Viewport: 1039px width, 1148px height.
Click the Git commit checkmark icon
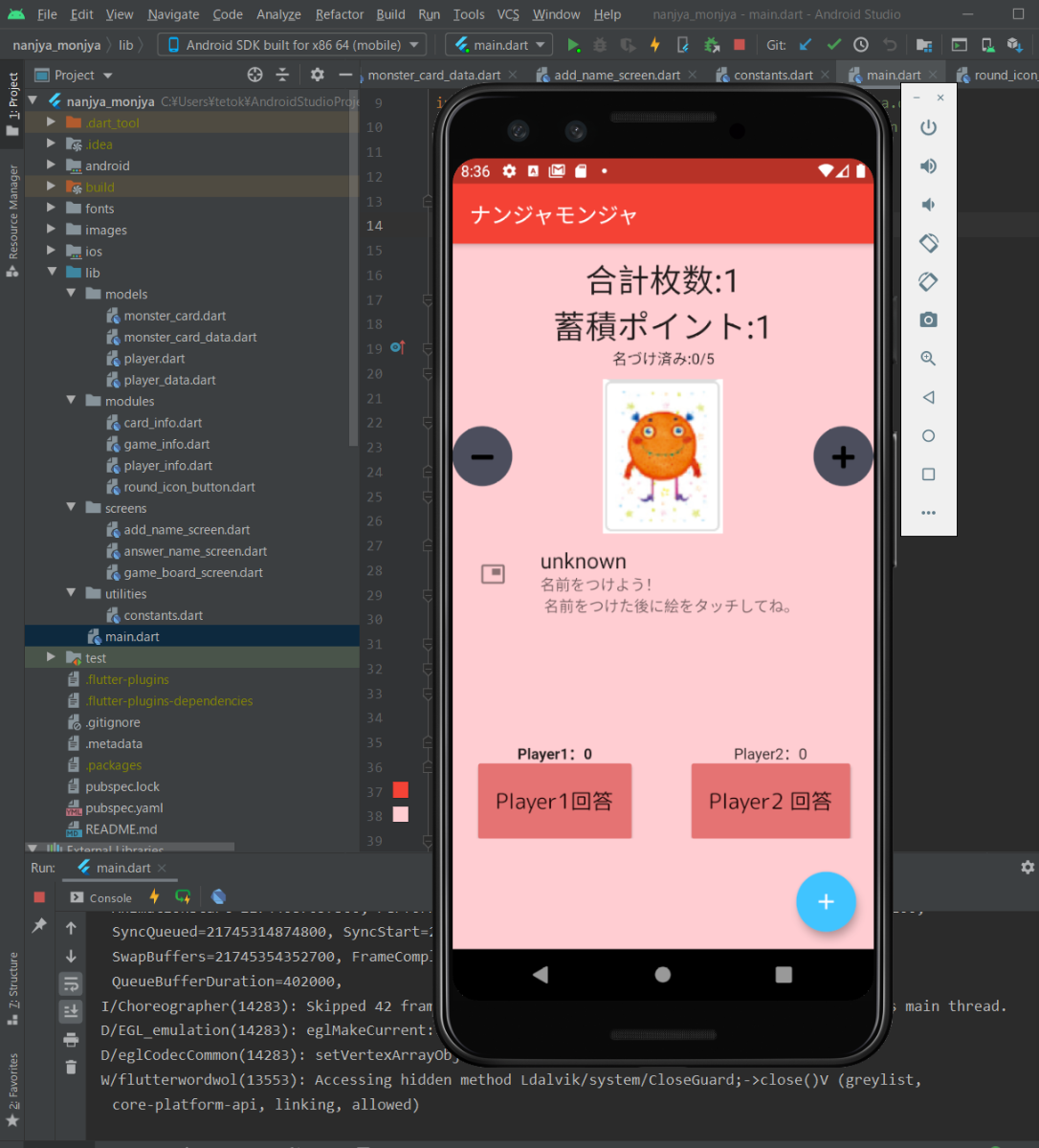pos(833,45)
